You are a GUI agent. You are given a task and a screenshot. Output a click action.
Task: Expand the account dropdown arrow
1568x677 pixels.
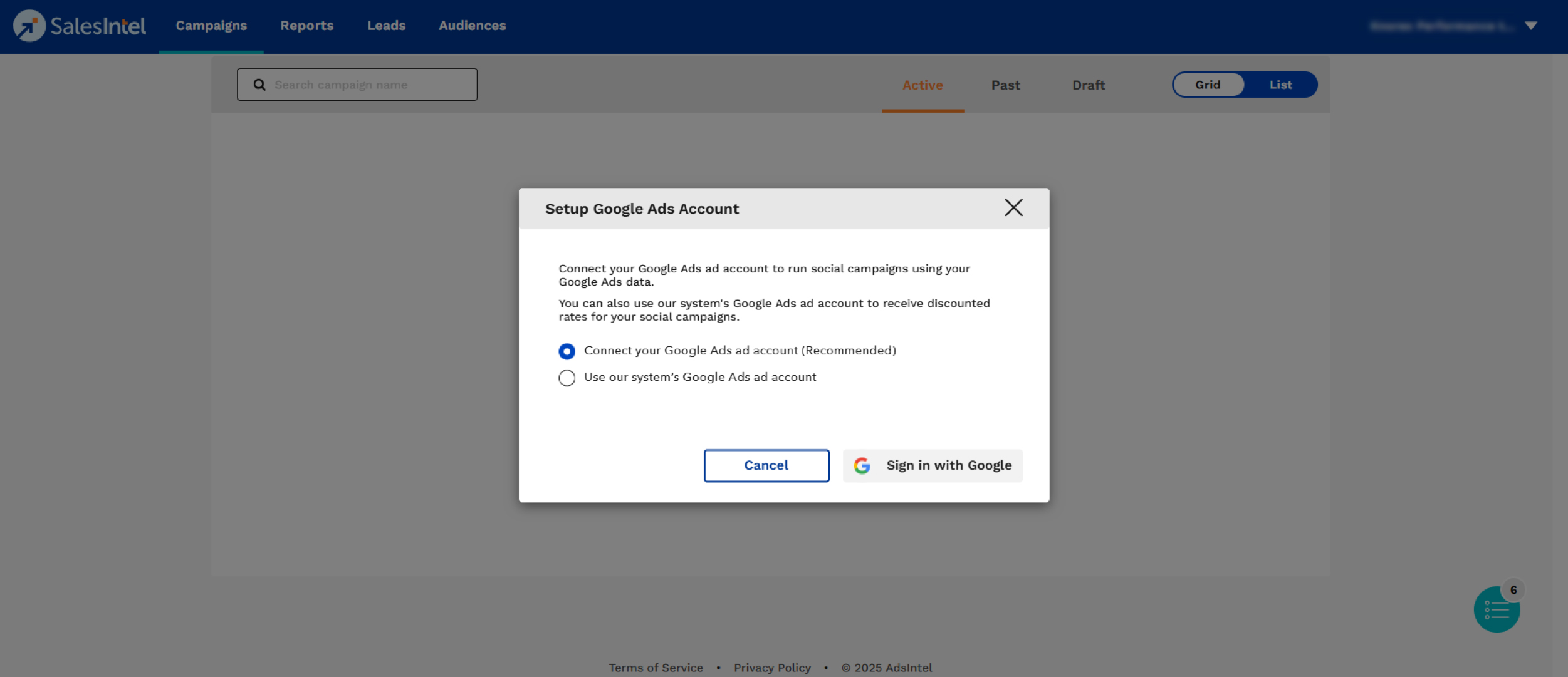click(x=1531, y=26)
